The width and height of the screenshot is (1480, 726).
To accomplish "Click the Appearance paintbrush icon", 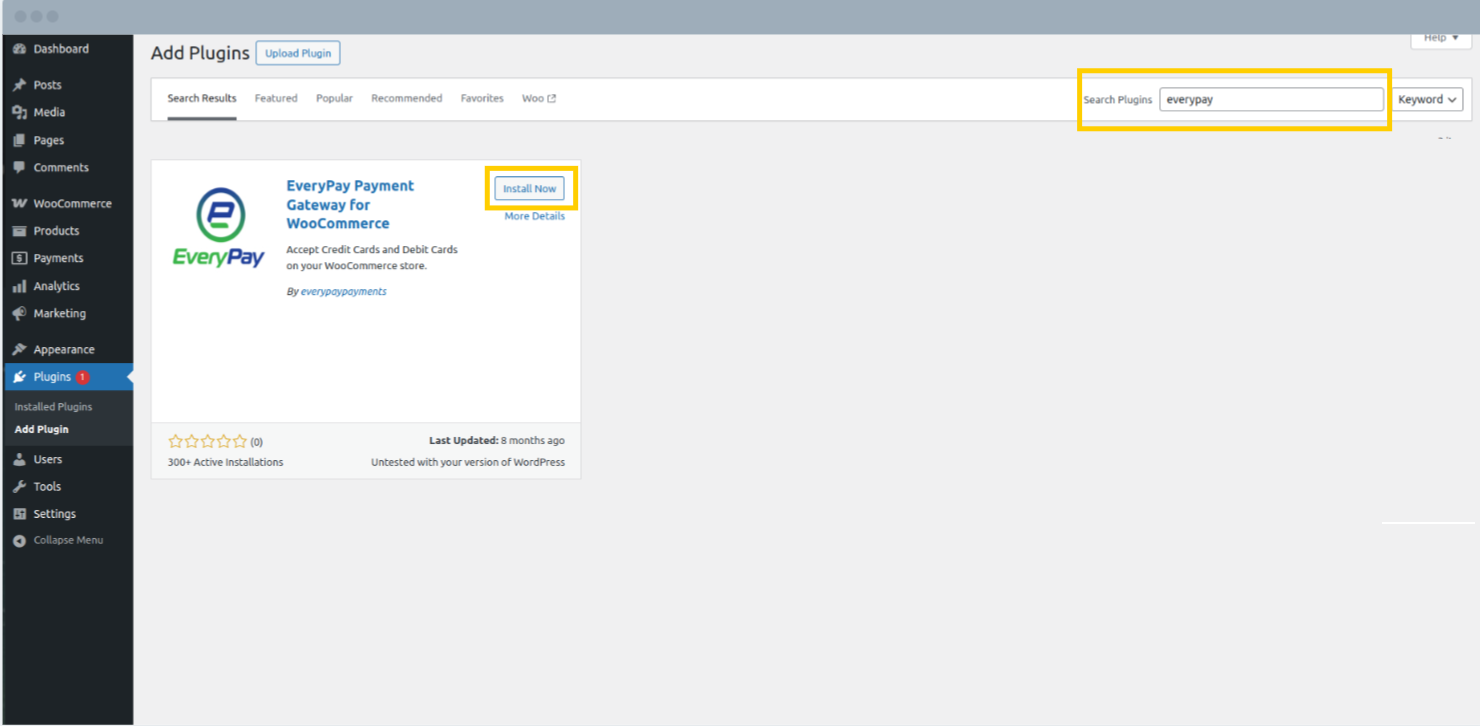I will pos(19,350).
